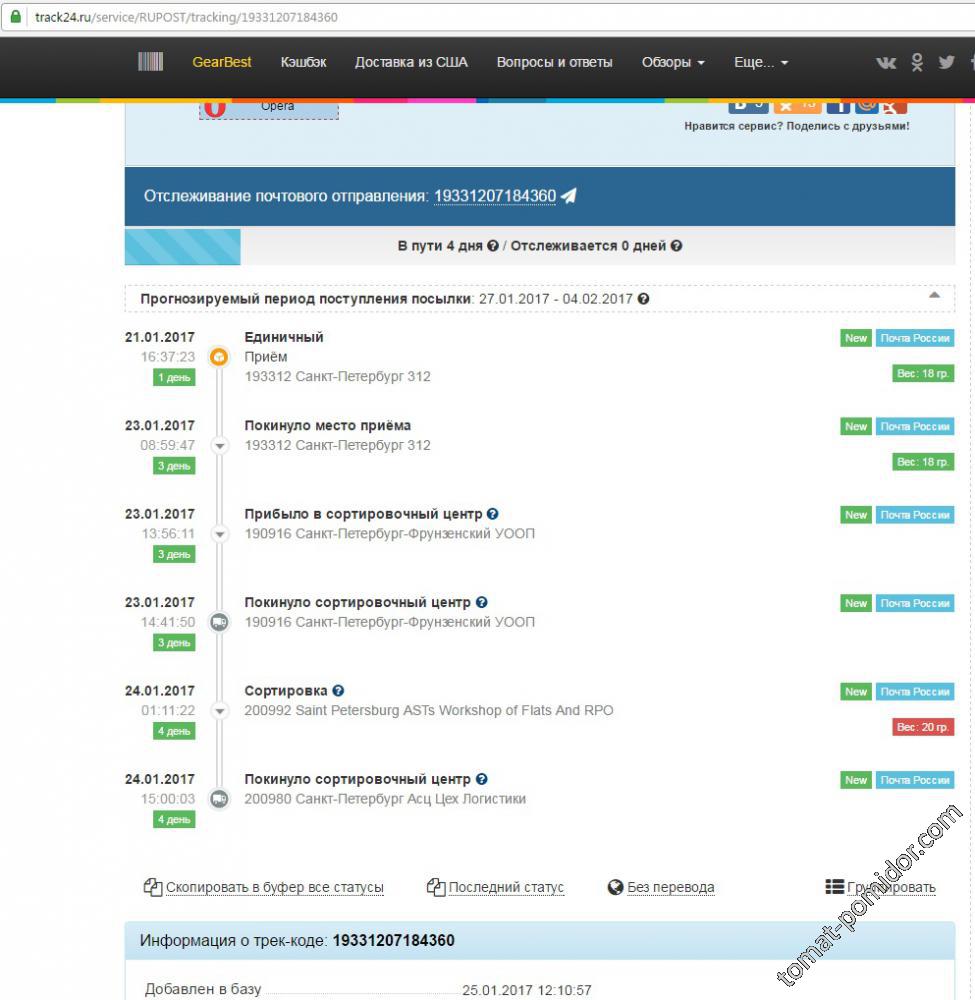Click 'Нравится сервис? Поделись с друзьями!' text
This screenshot has width=975, height=1000.
coord(797,126)
